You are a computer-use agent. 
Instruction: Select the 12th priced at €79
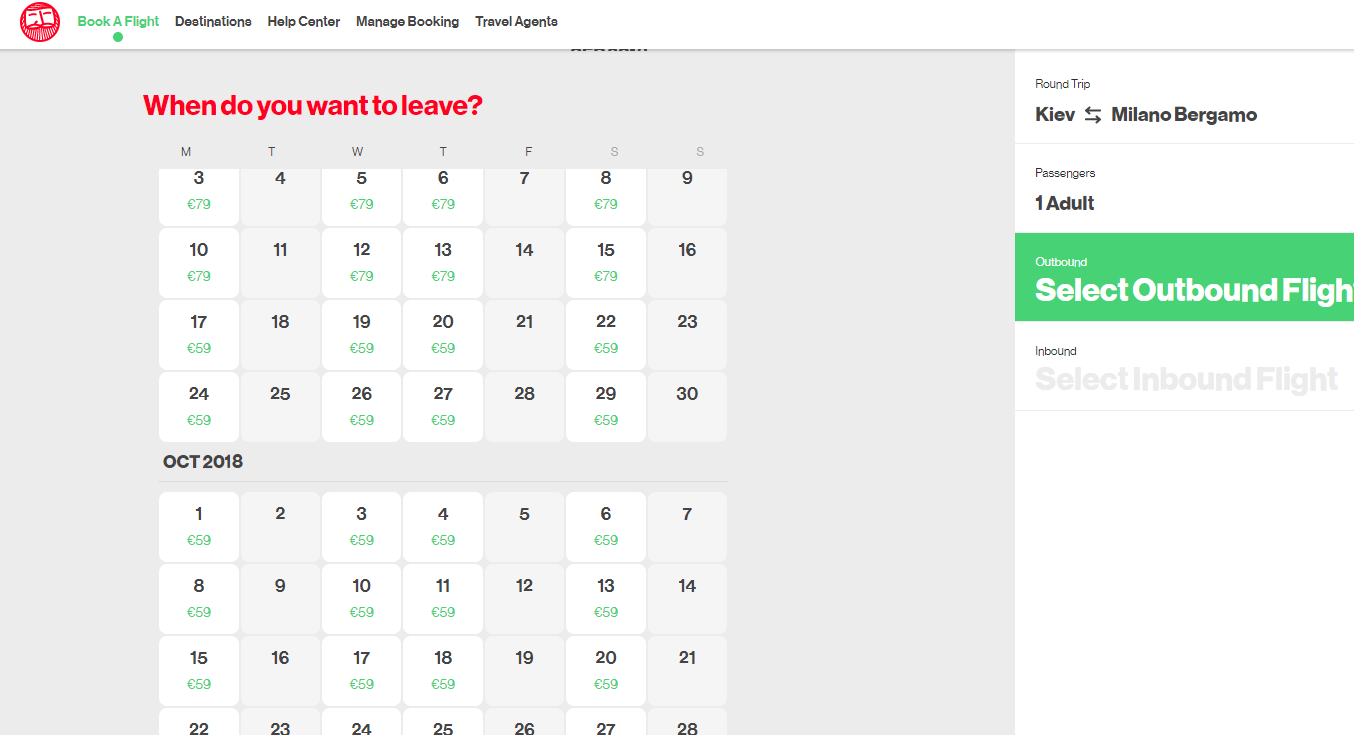pyautogui.click(x=361, y=262)
